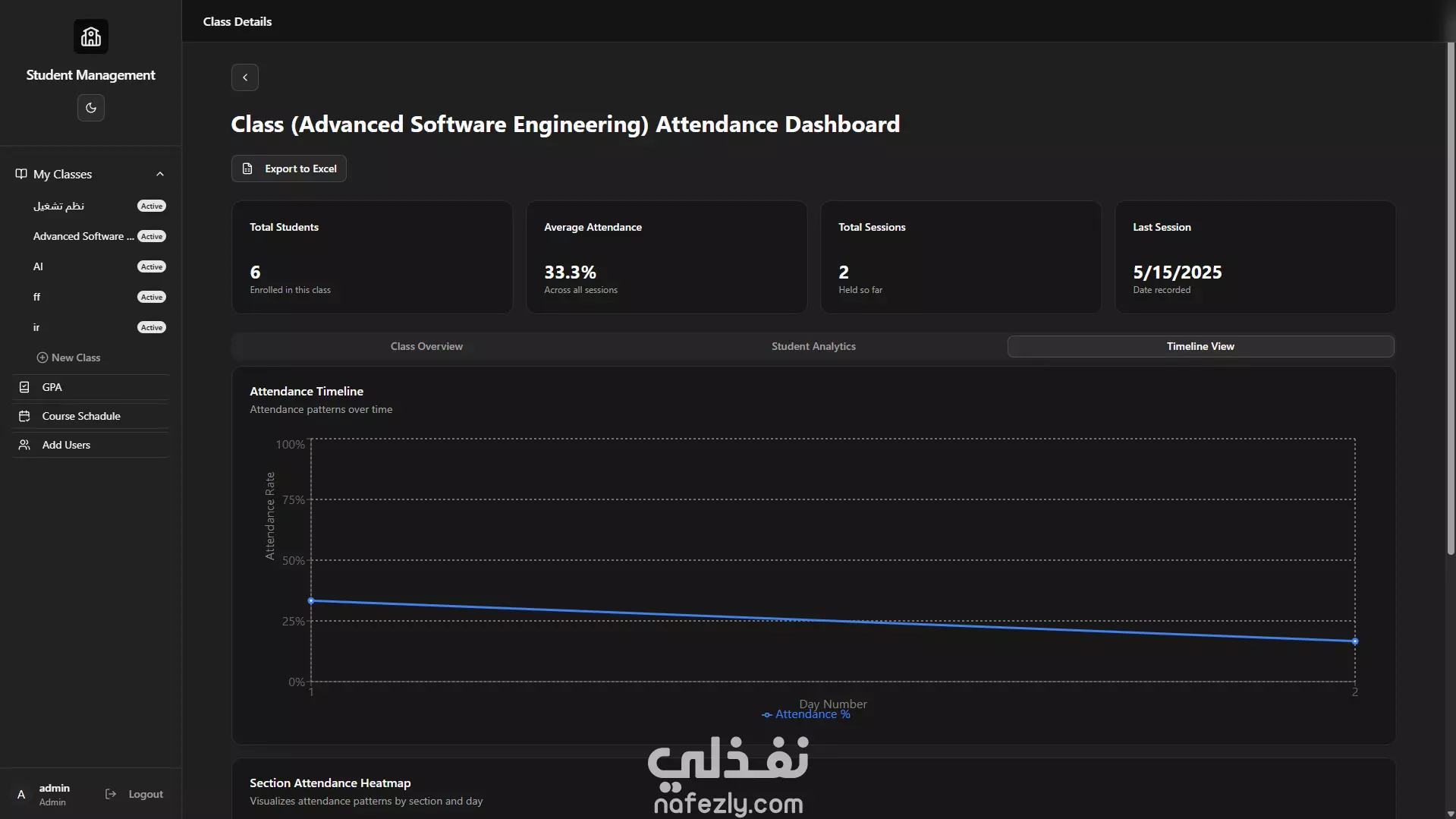Image resolution: width=1456 pixels, height=819 pixels.
Task: Click Logout button
Action: click(x=134, y=794)
